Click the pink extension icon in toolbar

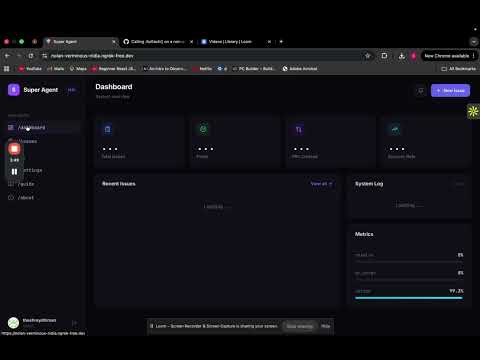click(x=414, y=56)
